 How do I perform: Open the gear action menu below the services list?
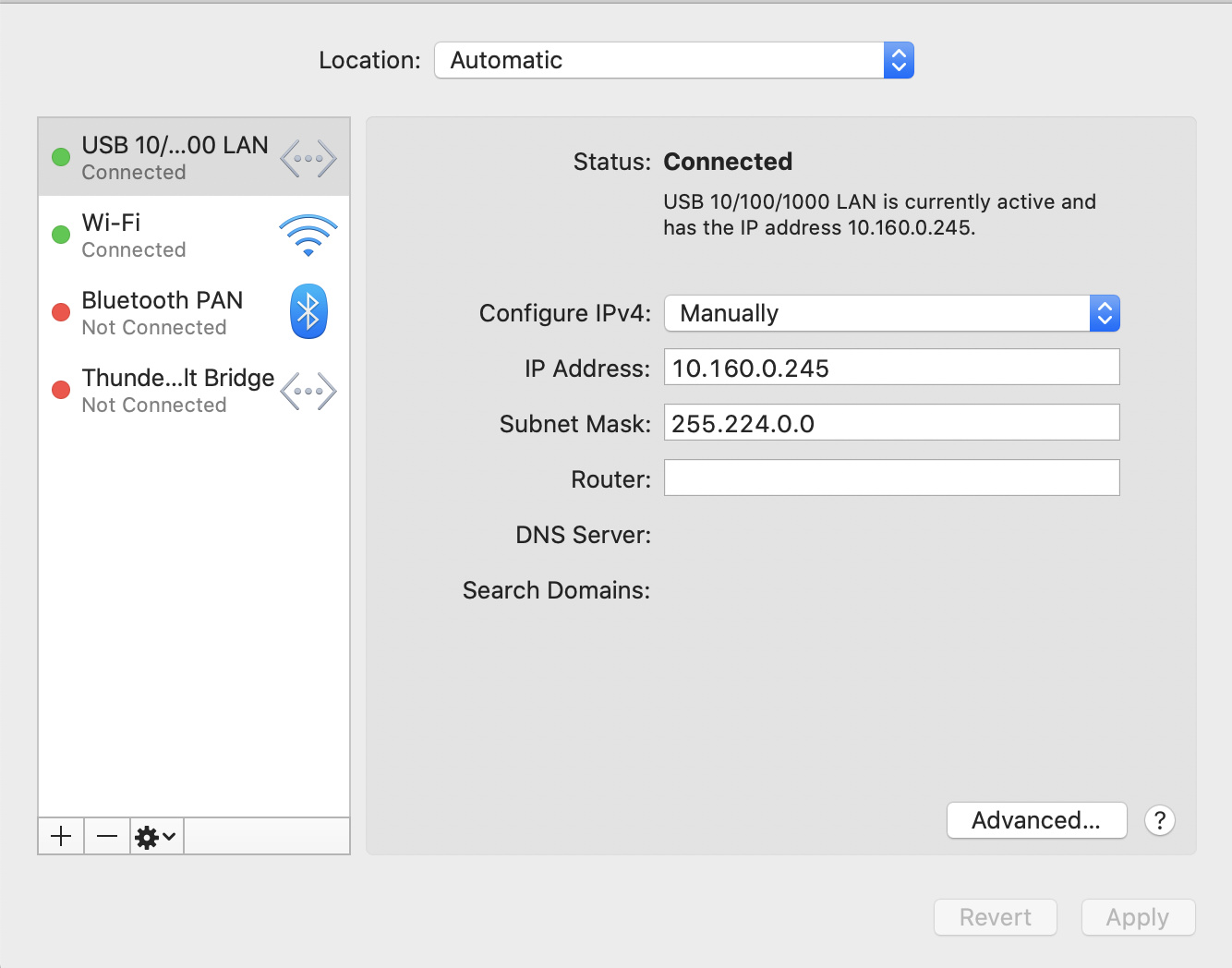pos(155,836)
